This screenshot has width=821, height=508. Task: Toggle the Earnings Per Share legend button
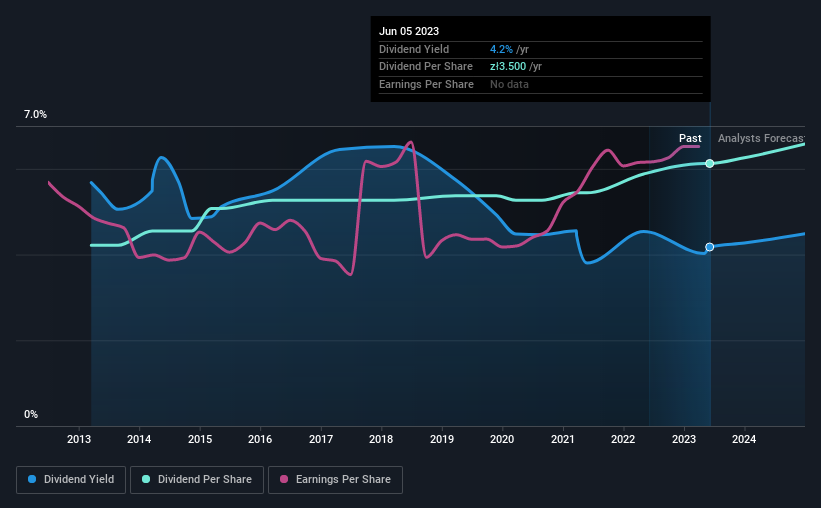335,480
